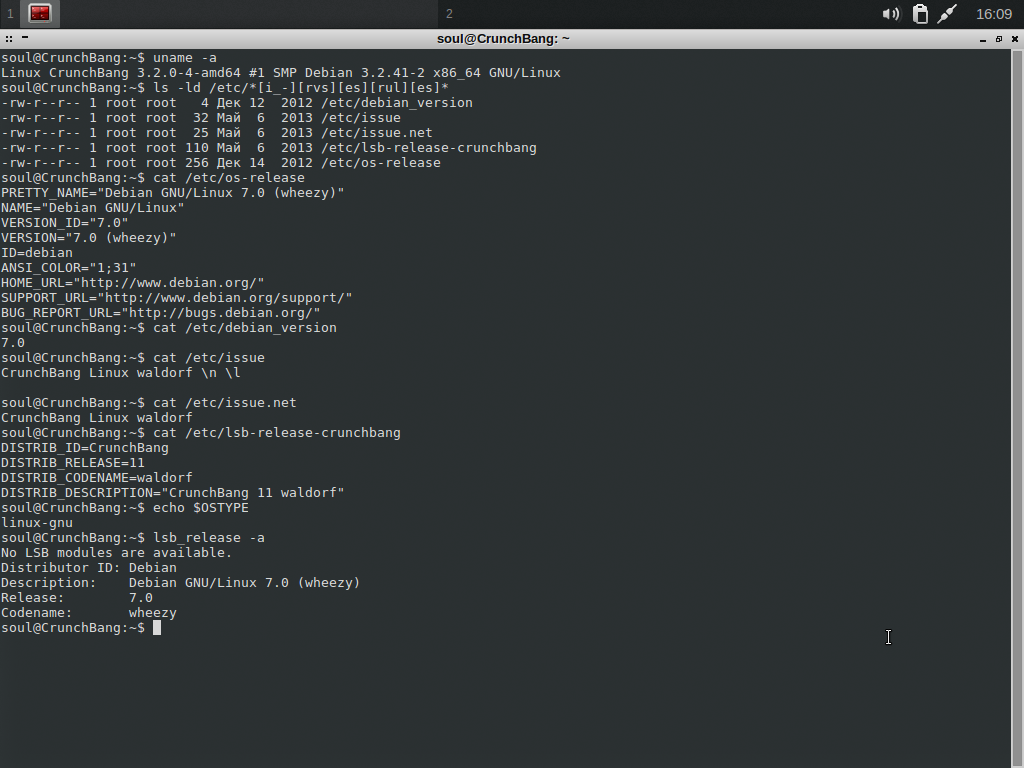Click the 'Distributor ID: Debian' line
1024x768 pixels.
pos(89,568)
